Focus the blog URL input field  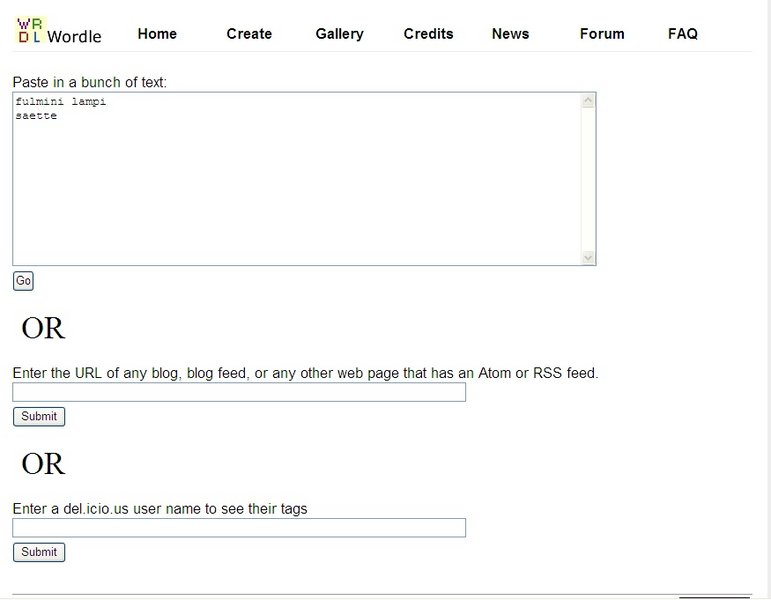click(x=239, y=392)
